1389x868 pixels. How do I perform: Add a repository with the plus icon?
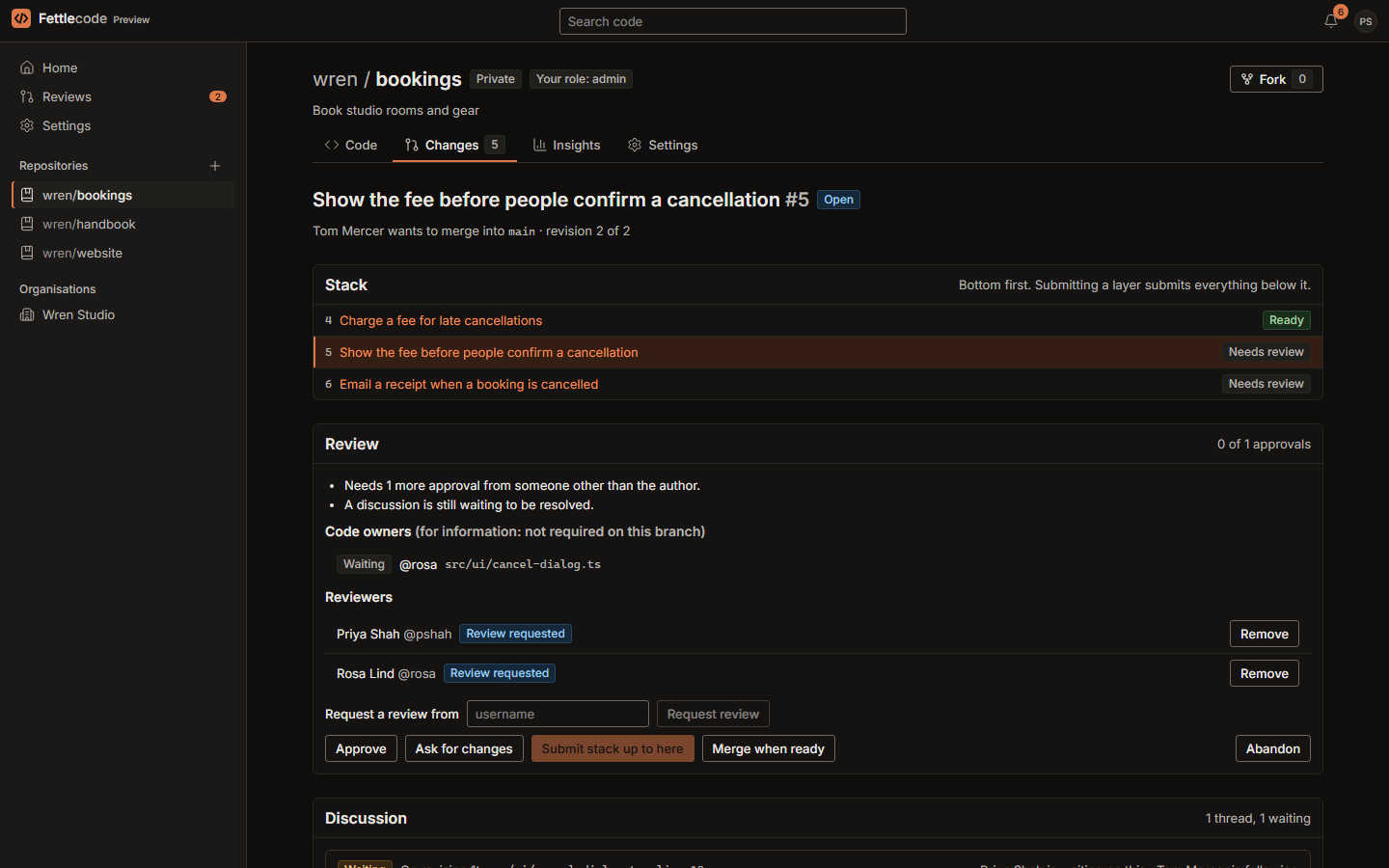(x=215, y=166)
